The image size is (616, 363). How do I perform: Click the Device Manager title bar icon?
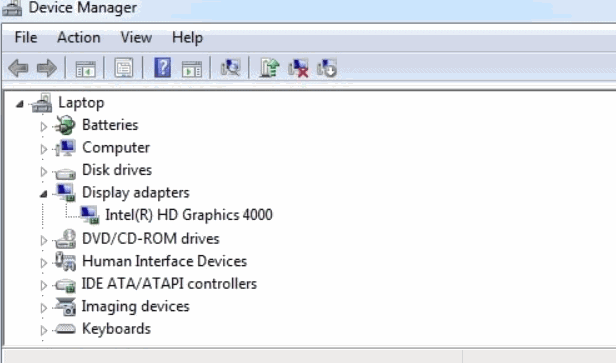coord(12,8)
